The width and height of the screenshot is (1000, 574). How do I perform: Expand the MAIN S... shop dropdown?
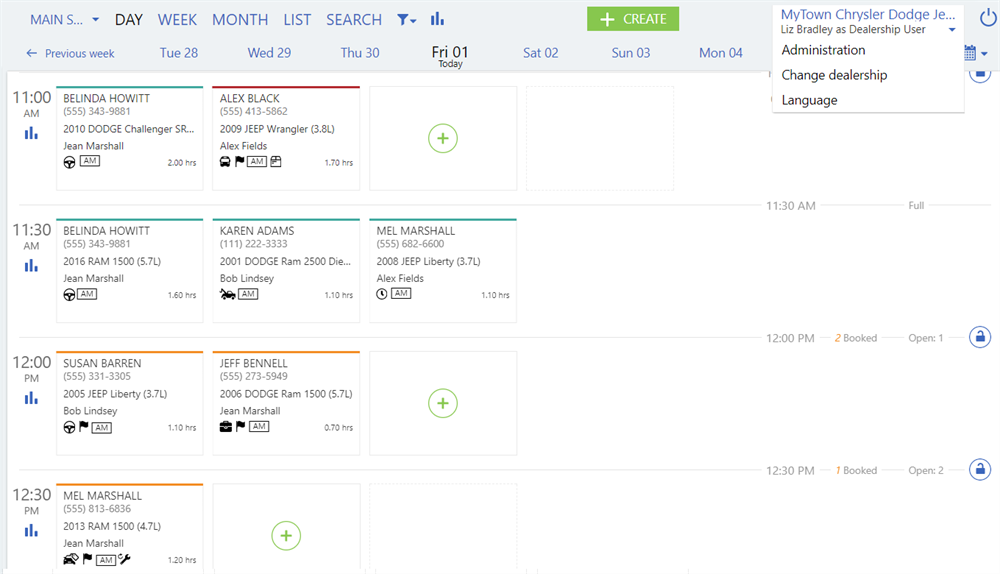click(64, 20)
